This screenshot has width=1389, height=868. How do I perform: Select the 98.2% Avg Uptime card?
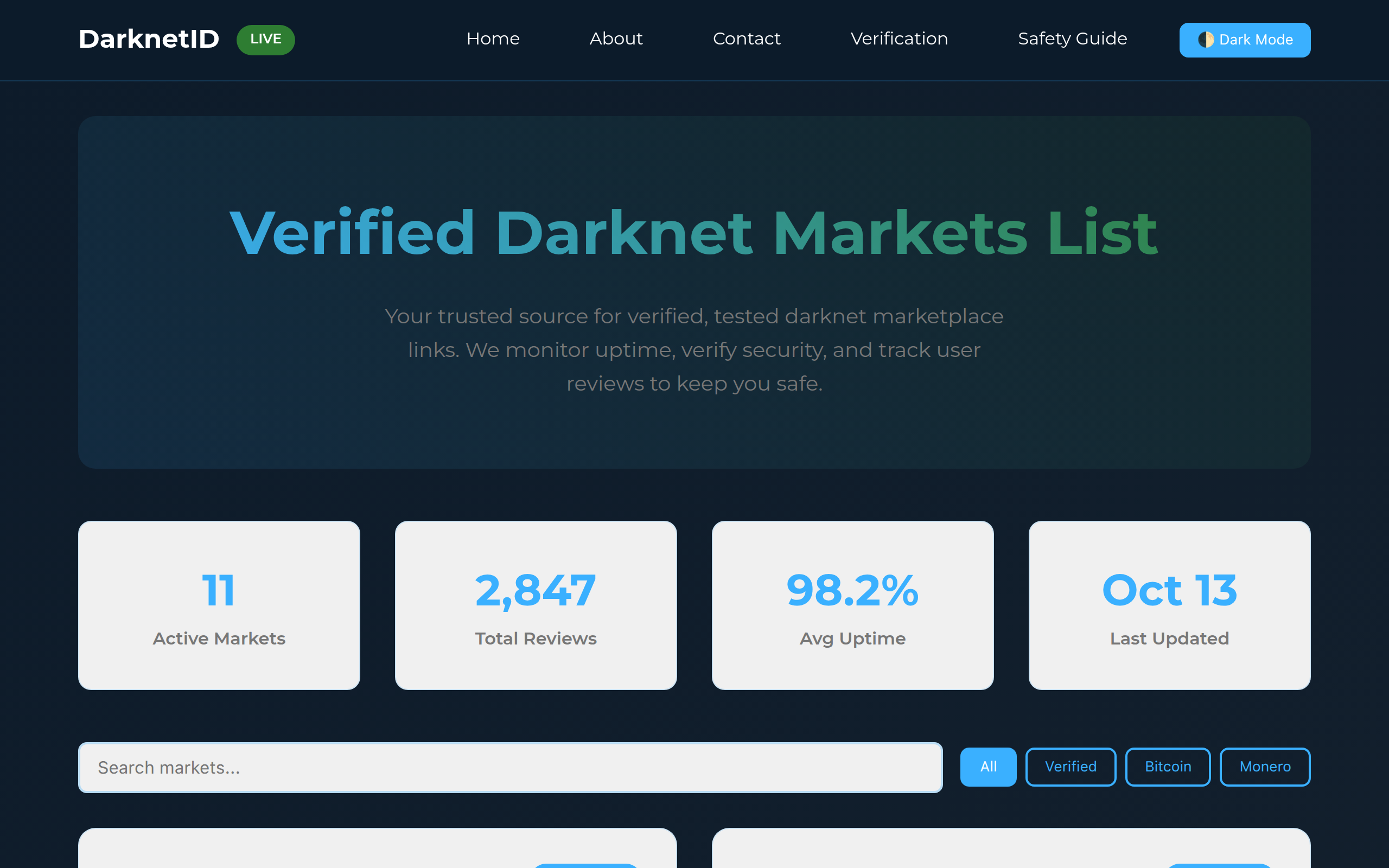click(852, 605)
